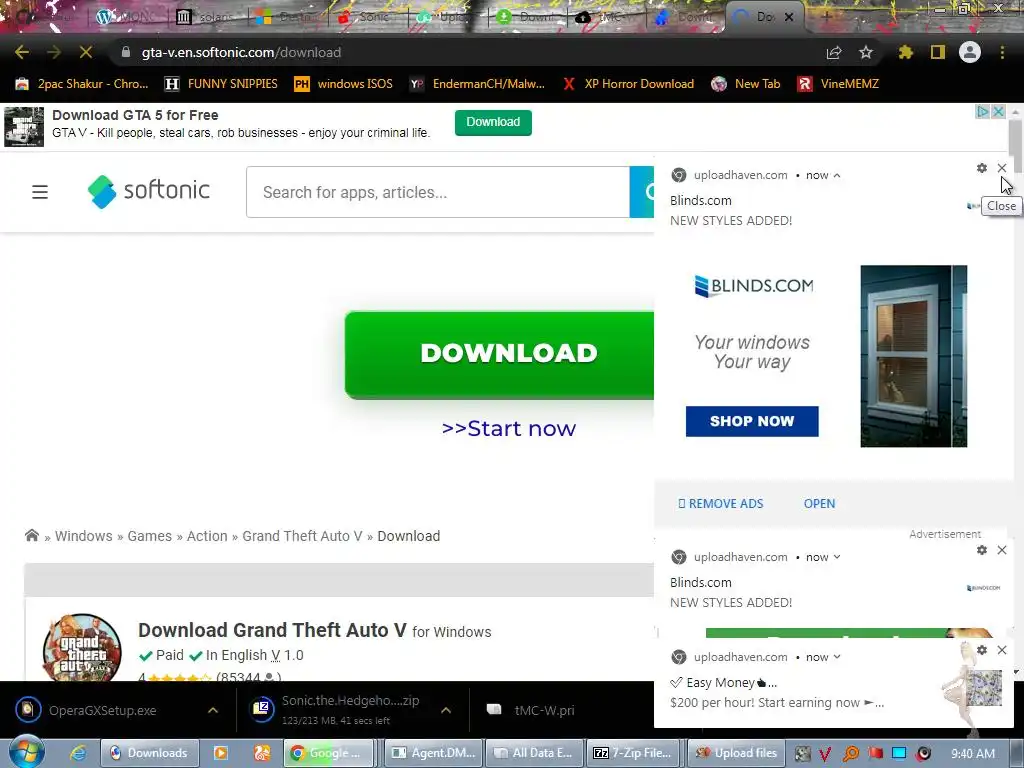Expand the second Blinds.com notification chevron
Image resolution: width=1024 pixels, height=768 pixels.
[x=837, y=557]
